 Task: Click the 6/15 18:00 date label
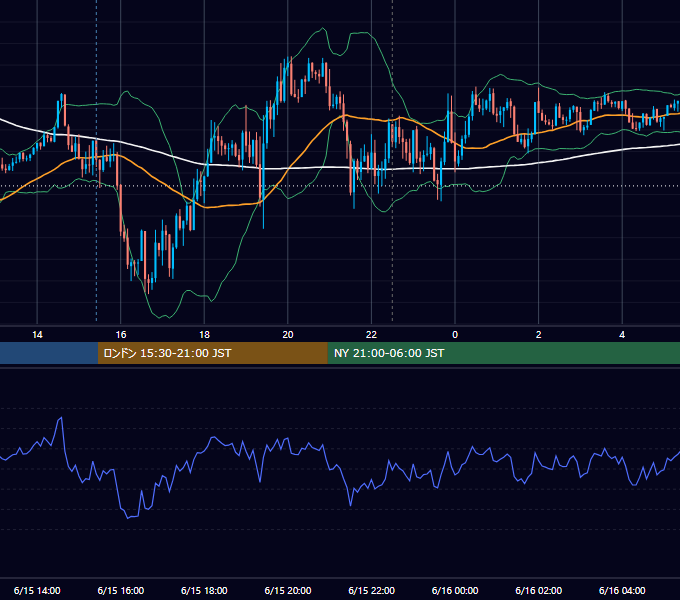pos(204,590)
